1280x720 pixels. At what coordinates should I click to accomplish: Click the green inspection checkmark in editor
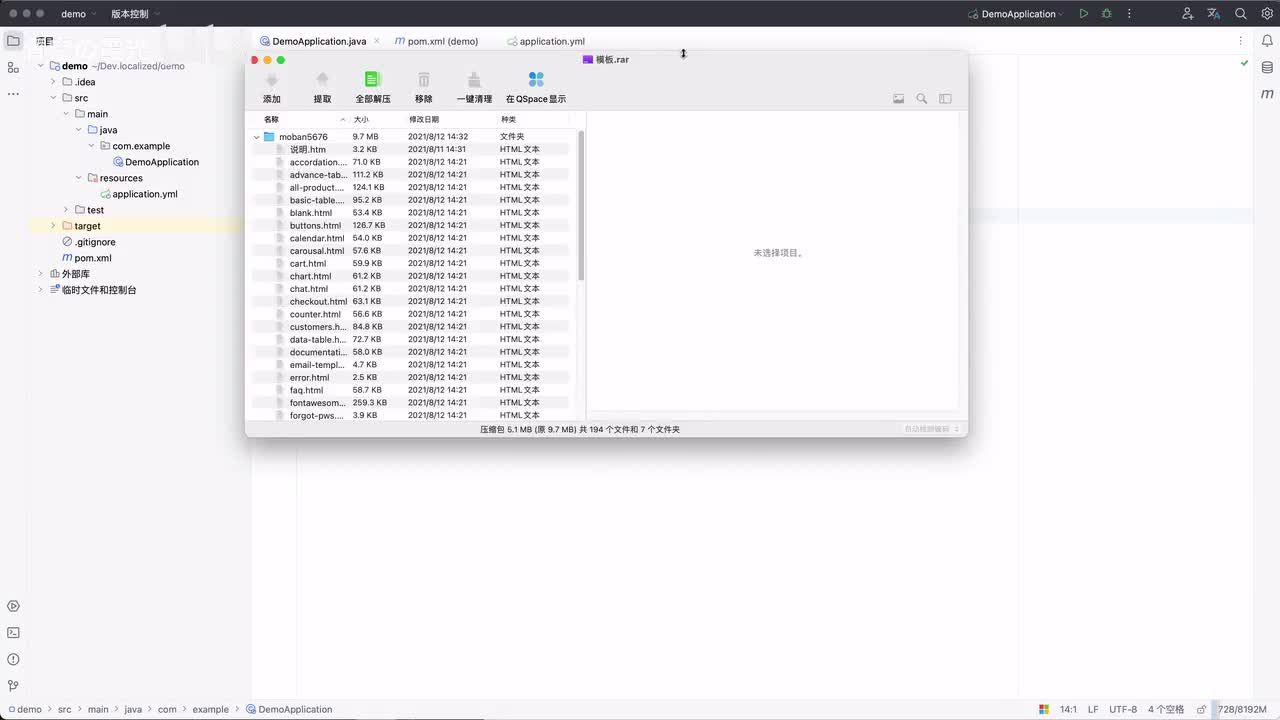pyautogui.click(x=1244, y=63)
